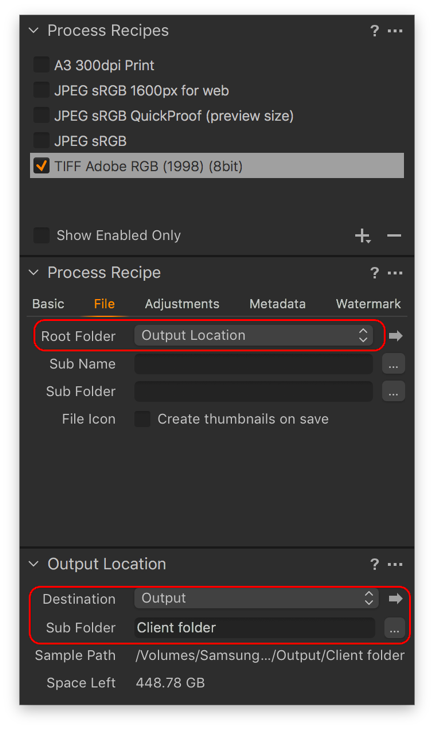Open the Root Folder dropdown

tap(254, 335)
